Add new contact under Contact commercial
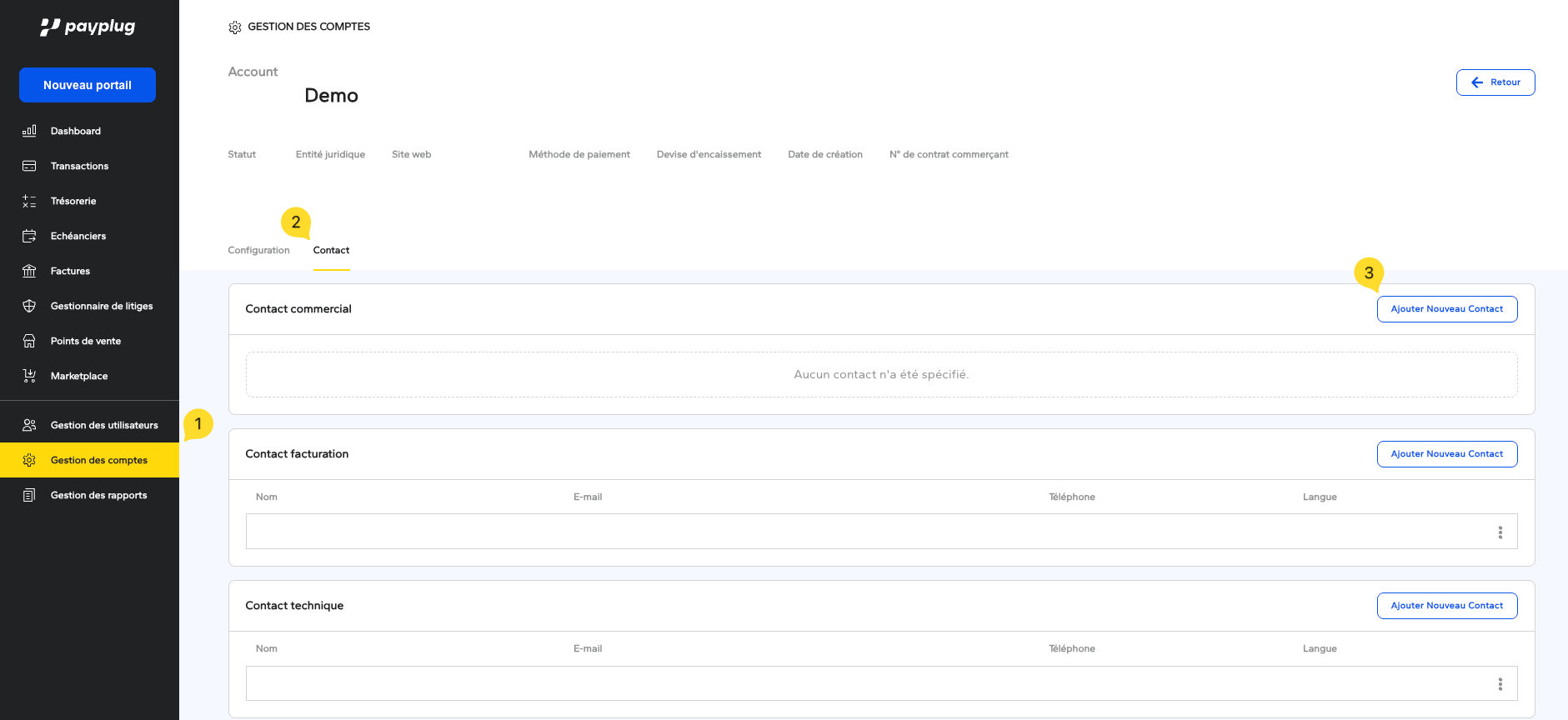1568x720 pixels. coord(1446,309)
